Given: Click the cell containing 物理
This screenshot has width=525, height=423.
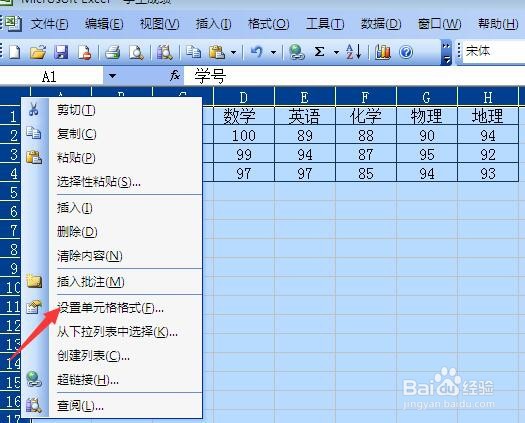Looking at the screenshot, I should click(427, 116).
